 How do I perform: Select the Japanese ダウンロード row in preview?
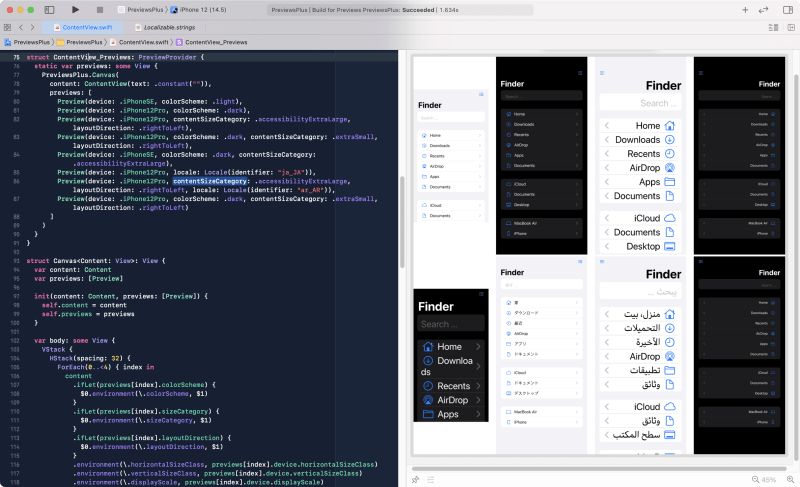[x=542, y=313]
